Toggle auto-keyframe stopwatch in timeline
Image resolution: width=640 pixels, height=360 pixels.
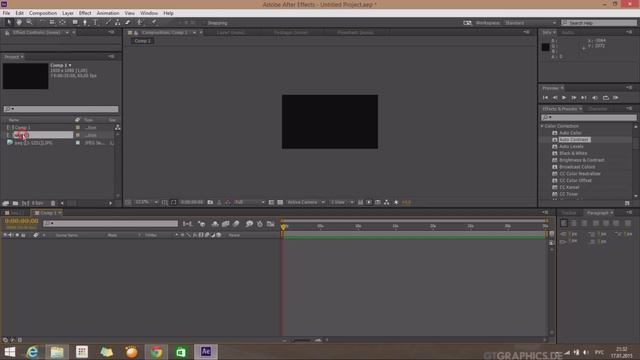(260, 224)
